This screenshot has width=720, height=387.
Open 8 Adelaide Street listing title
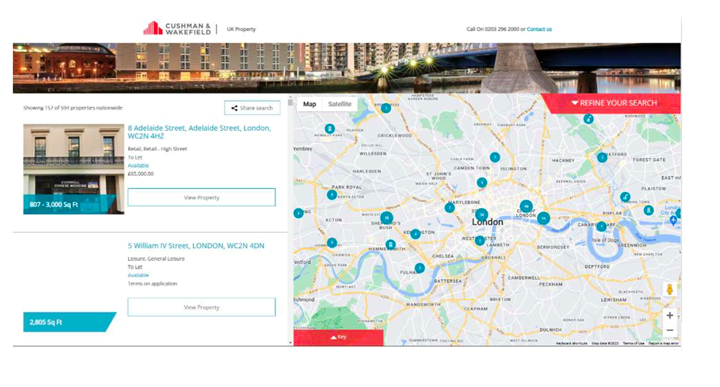pos(199,132)
